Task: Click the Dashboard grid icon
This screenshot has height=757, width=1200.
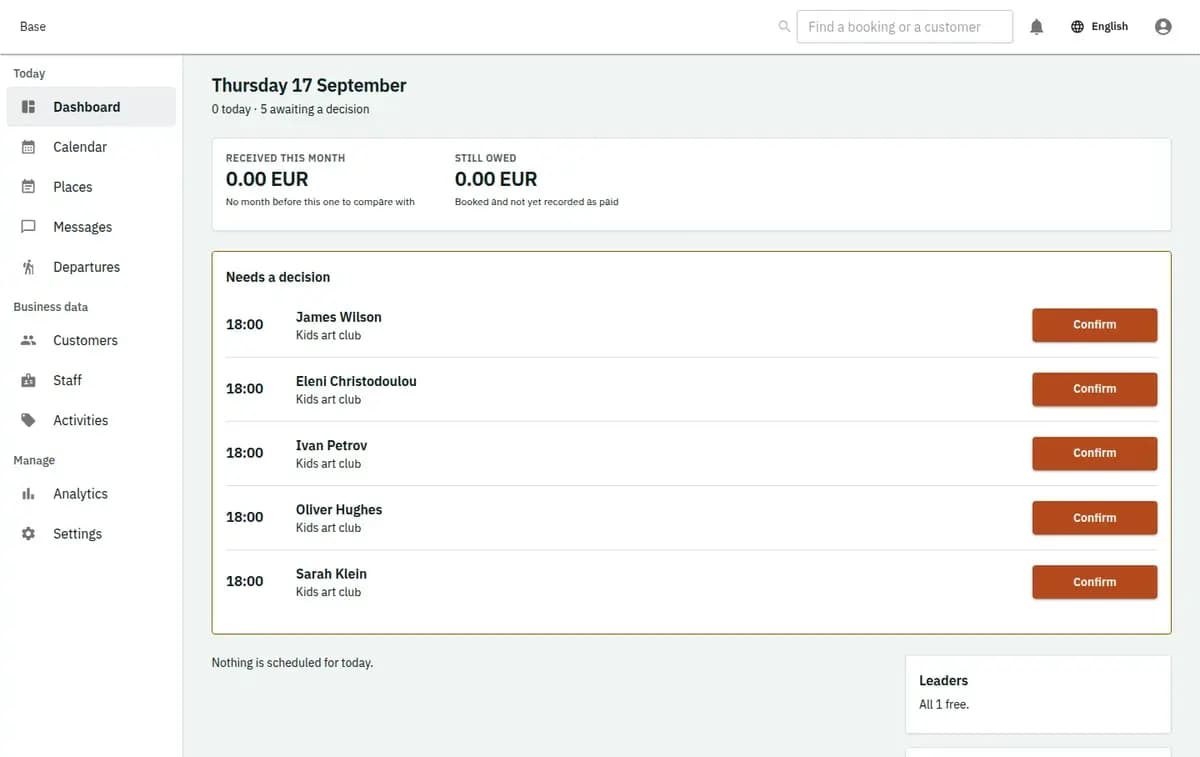Action: tap(29, 107)
